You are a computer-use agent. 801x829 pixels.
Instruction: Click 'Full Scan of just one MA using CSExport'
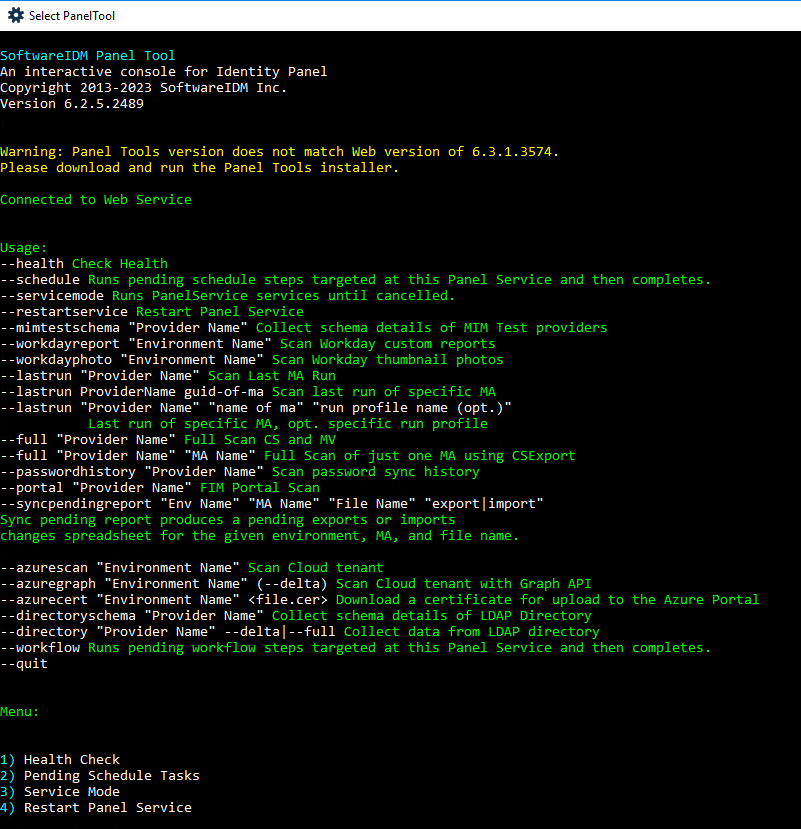click(420, 456)
